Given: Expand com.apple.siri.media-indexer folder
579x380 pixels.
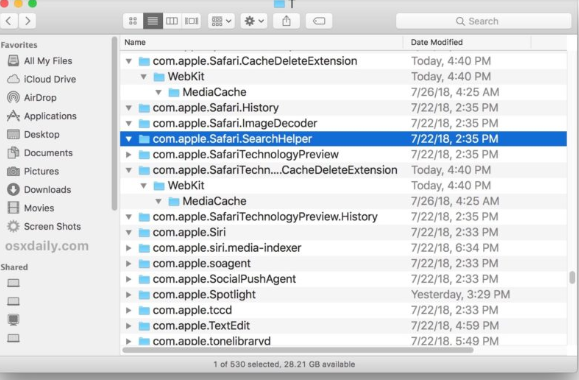Looking at the screenshot, I should [x=129, y=248].
